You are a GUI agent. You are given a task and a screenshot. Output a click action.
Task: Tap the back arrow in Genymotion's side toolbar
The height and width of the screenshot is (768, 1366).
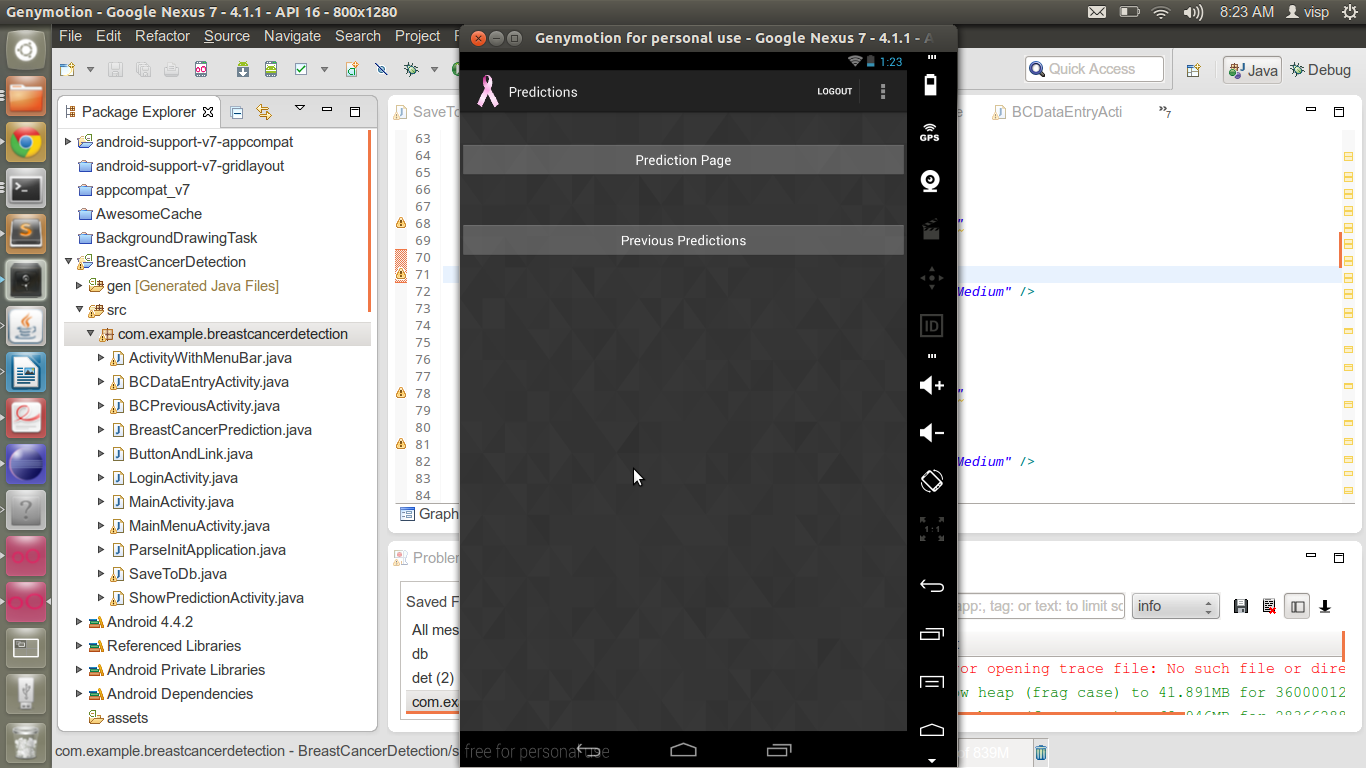point(931,586)
